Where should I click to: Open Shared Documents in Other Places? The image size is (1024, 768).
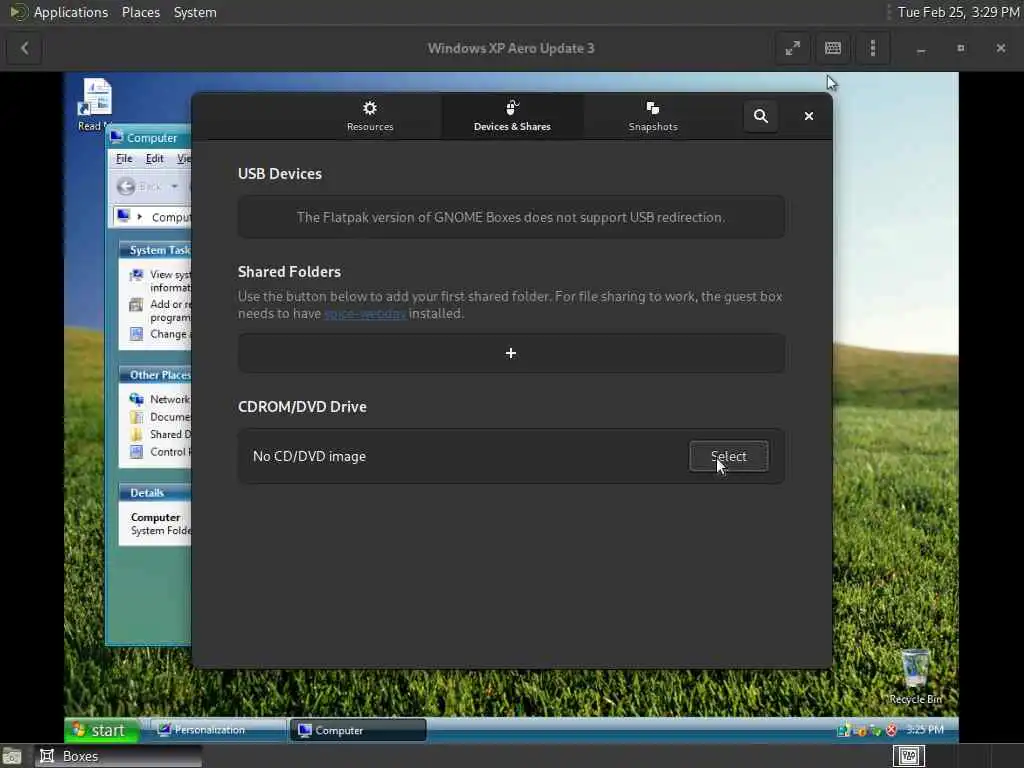160,434
